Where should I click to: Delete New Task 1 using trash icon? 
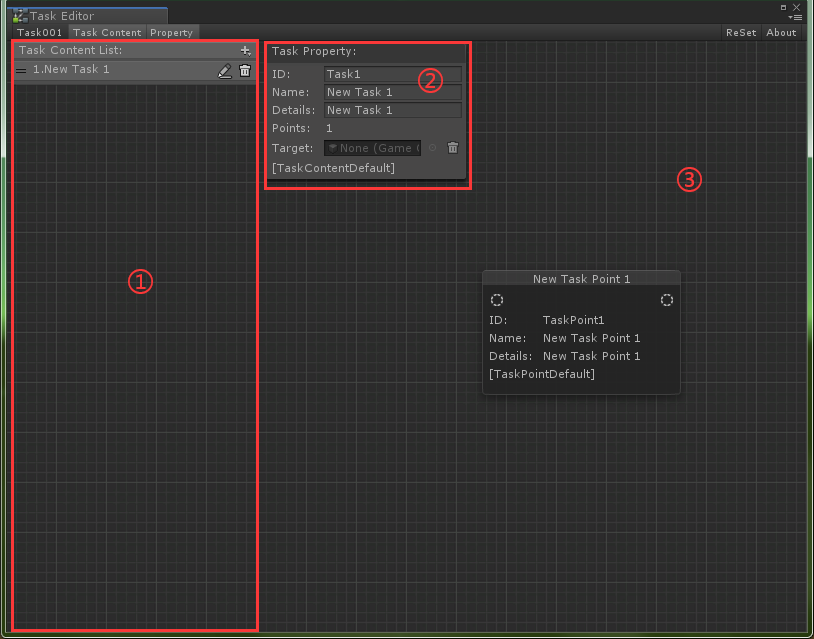click(x=245, y=70)
